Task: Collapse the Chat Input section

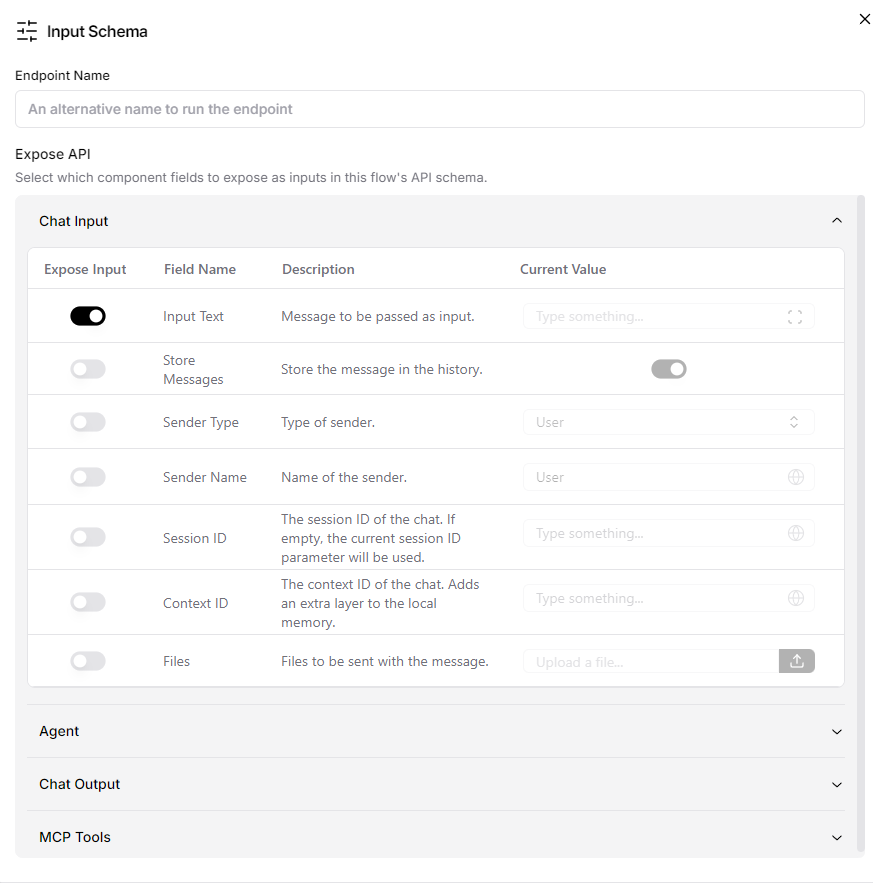Action: (x=837, y=221)
